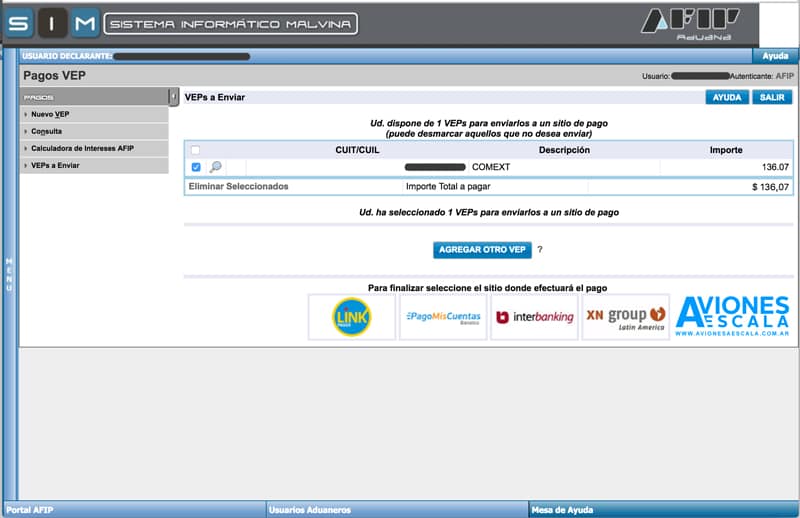
Task: Expand the vertical MENU side strip
Action: 9,274
